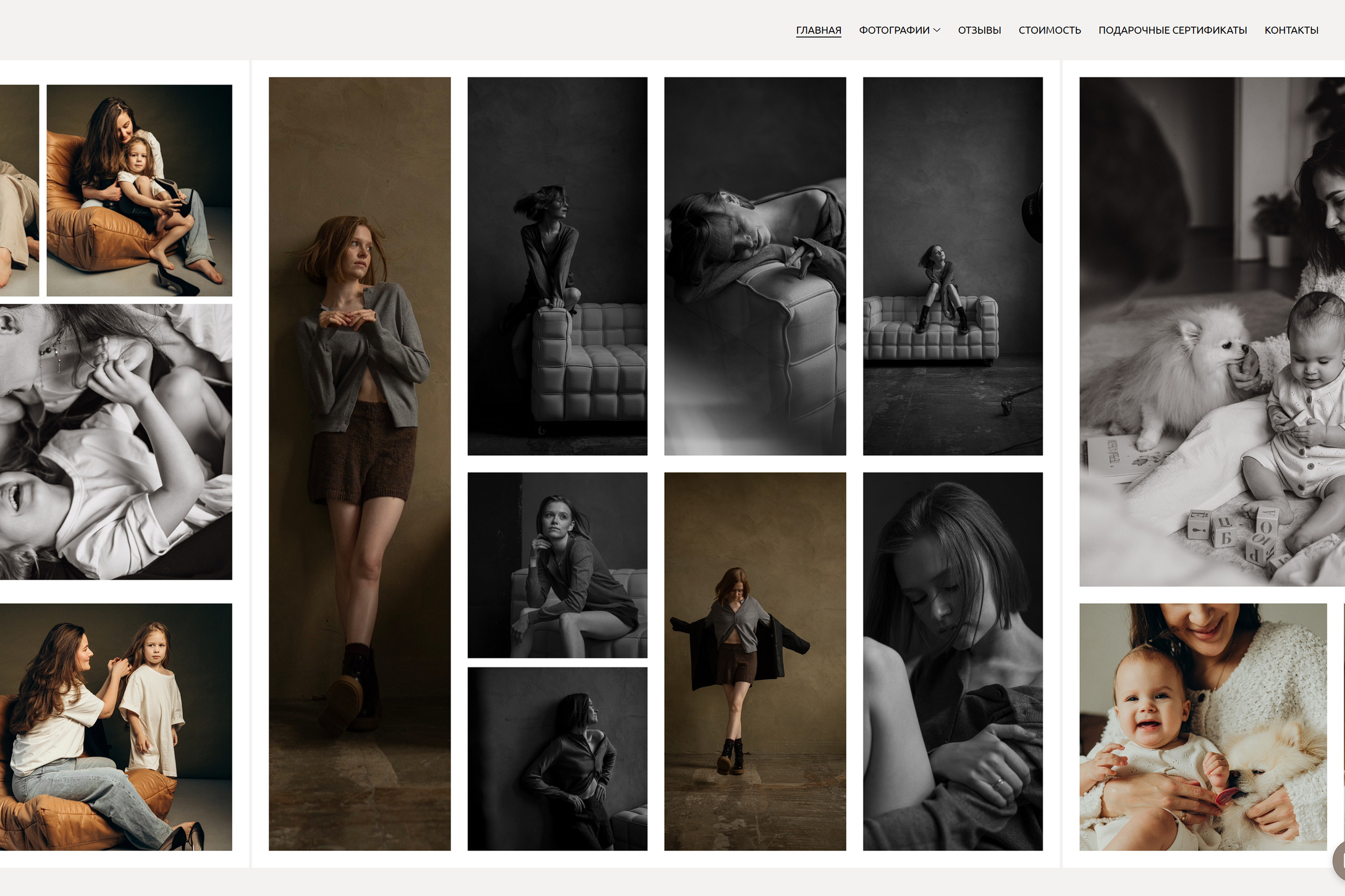The image size is (1345, 896).
Task: Open the ГЛАВНАЯ menu item
Action: [818, 30]
